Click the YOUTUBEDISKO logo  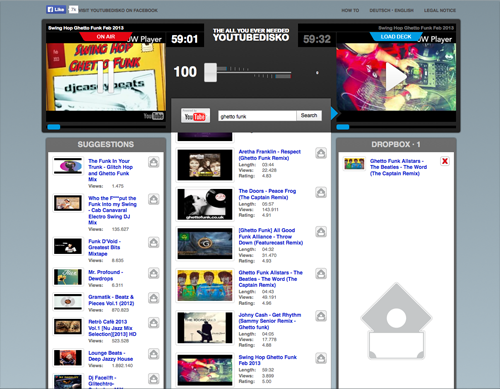(251, 35)
